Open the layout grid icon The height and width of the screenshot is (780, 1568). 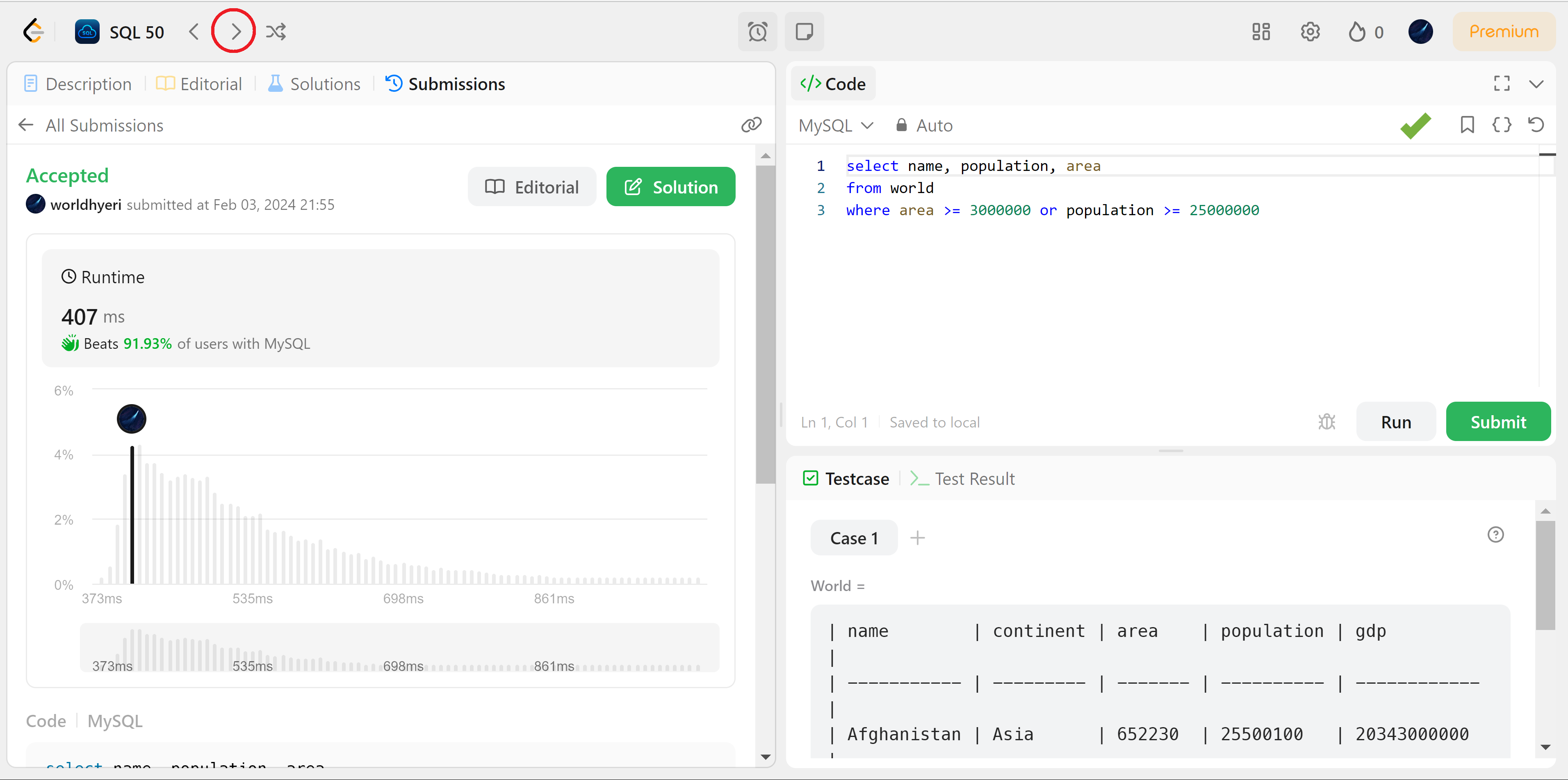coord(1260,32)
